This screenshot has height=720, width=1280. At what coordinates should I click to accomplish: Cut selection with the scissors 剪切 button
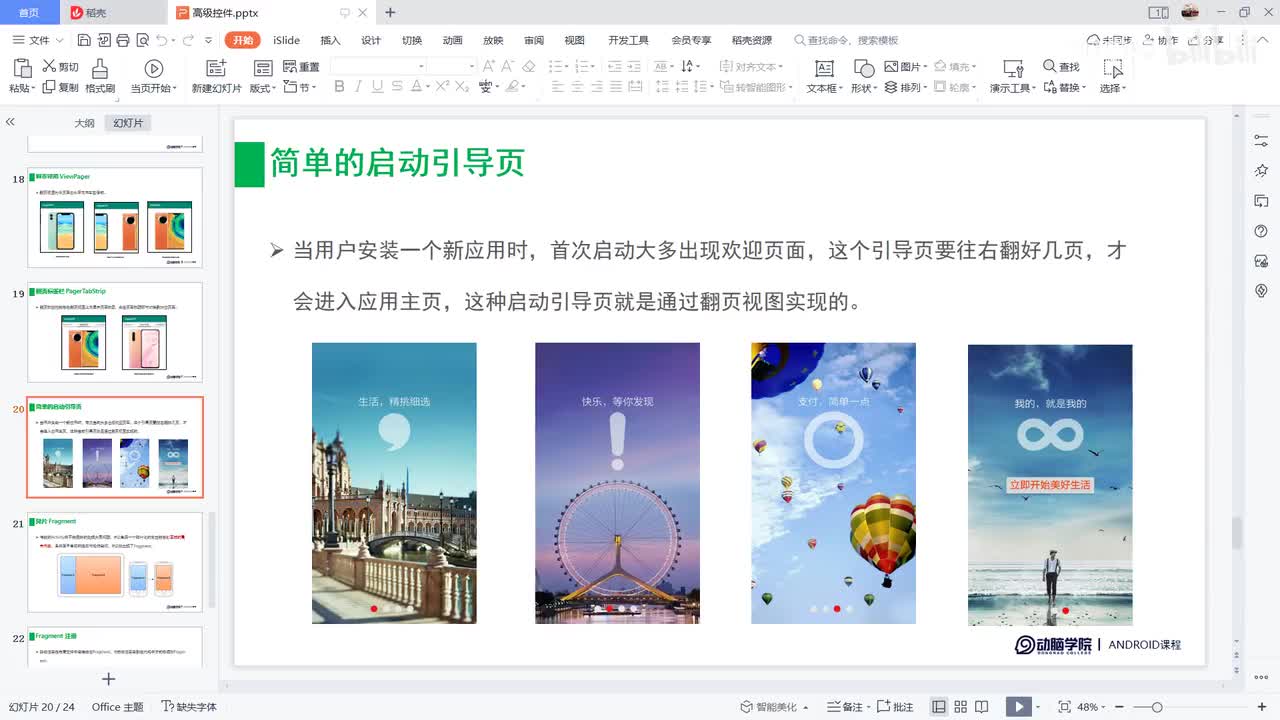[60, 67]
